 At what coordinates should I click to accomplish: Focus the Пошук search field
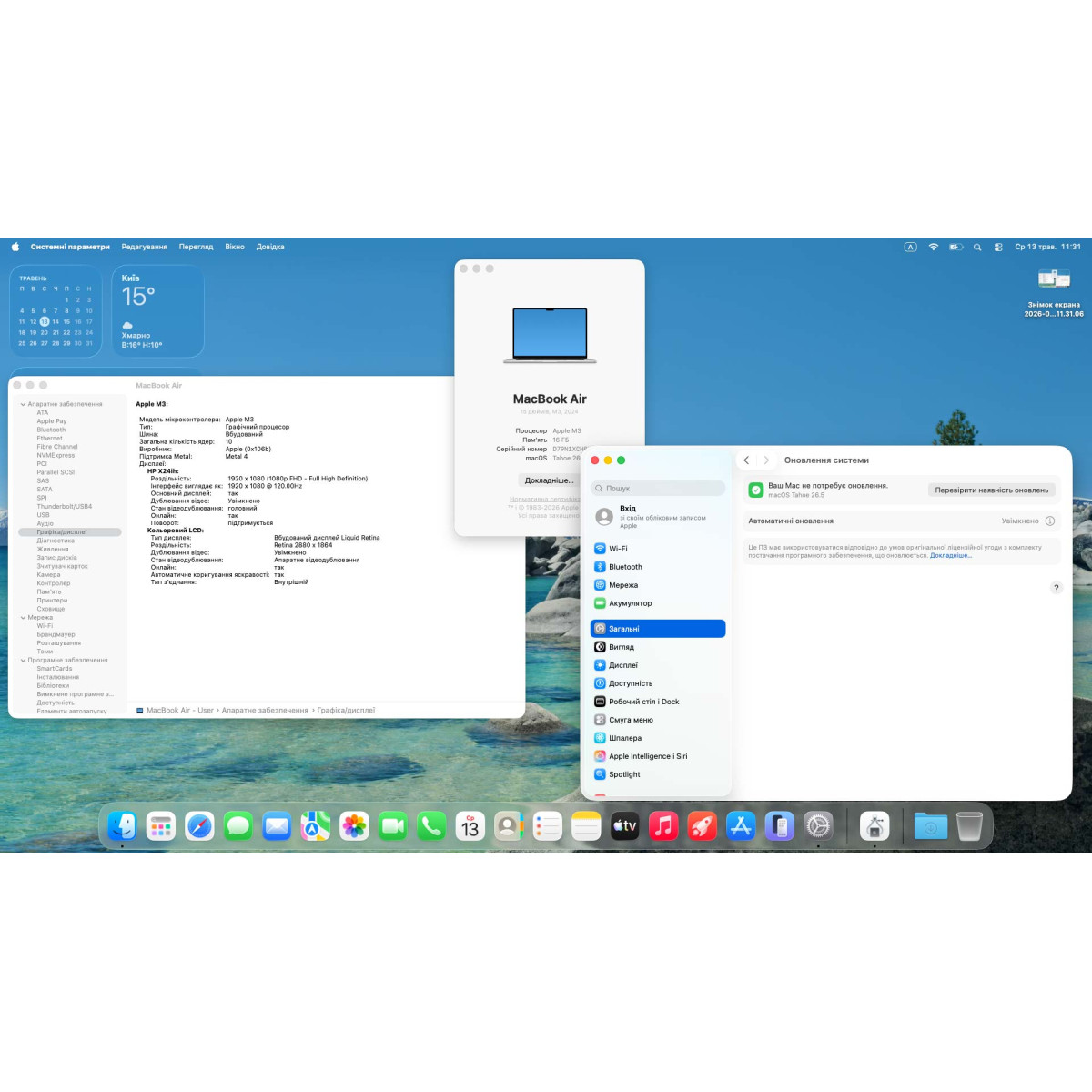coord(658,489)
